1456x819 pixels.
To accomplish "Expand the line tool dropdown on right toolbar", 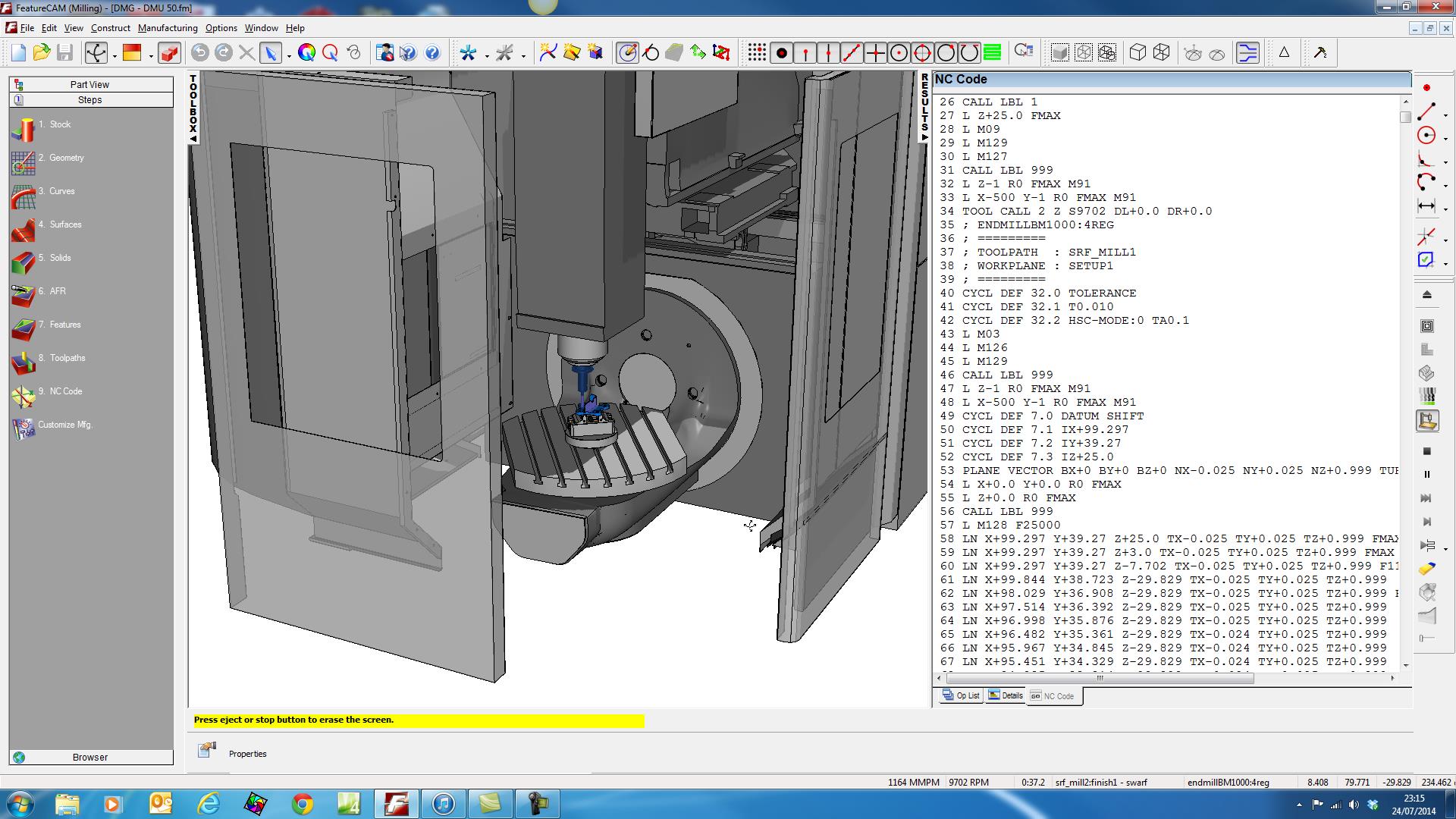I will tap(1446, 115).
